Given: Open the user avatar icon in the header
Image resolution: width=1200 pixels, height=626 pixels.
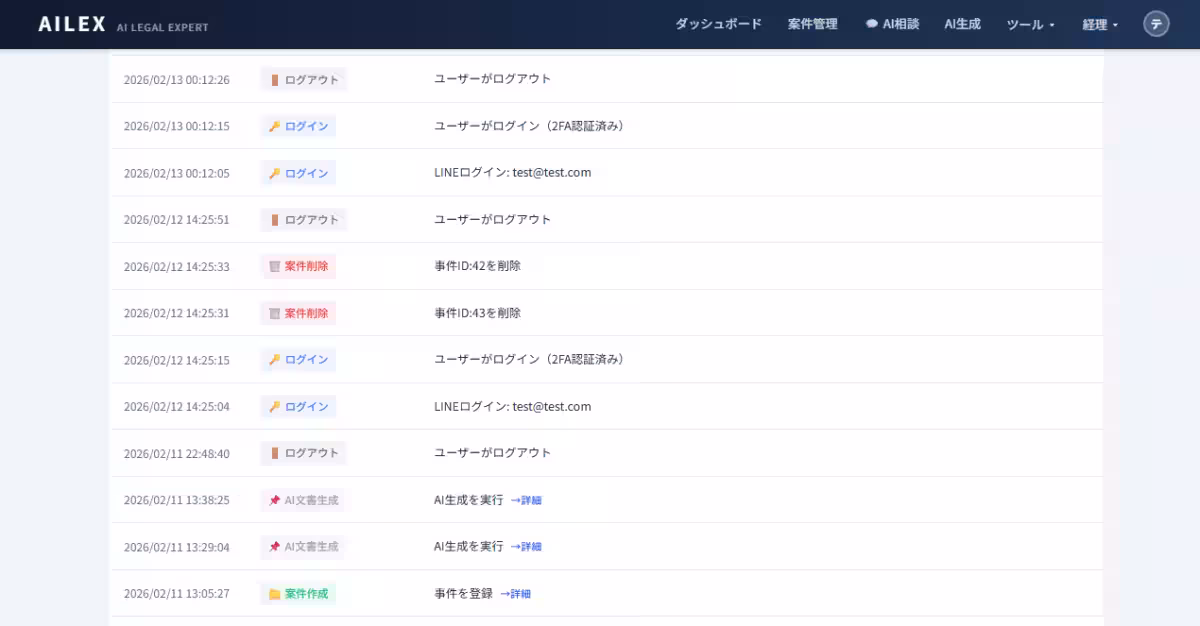Looking at the screenshot, I should pos(1156,23).
